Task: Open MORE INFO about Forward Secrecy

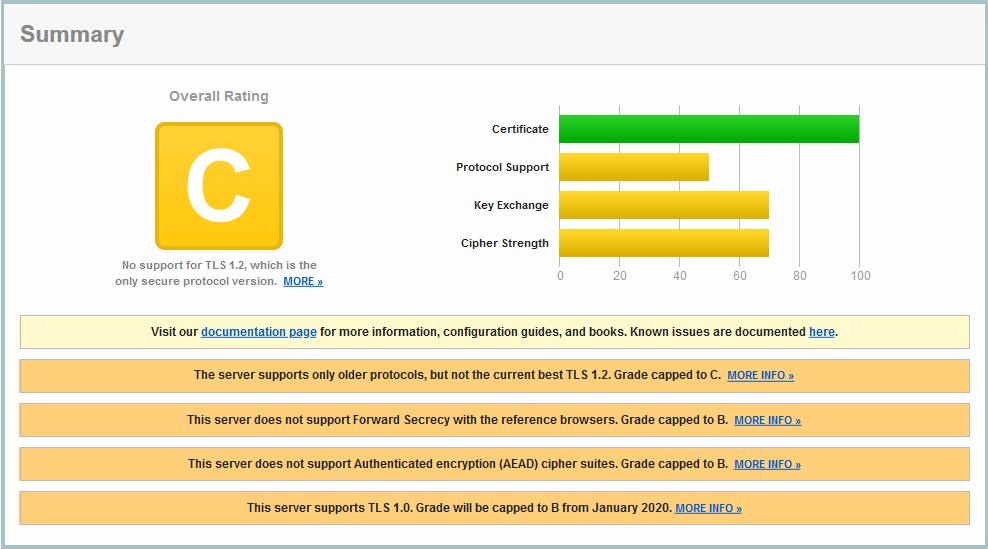Action: click(767, 420)
